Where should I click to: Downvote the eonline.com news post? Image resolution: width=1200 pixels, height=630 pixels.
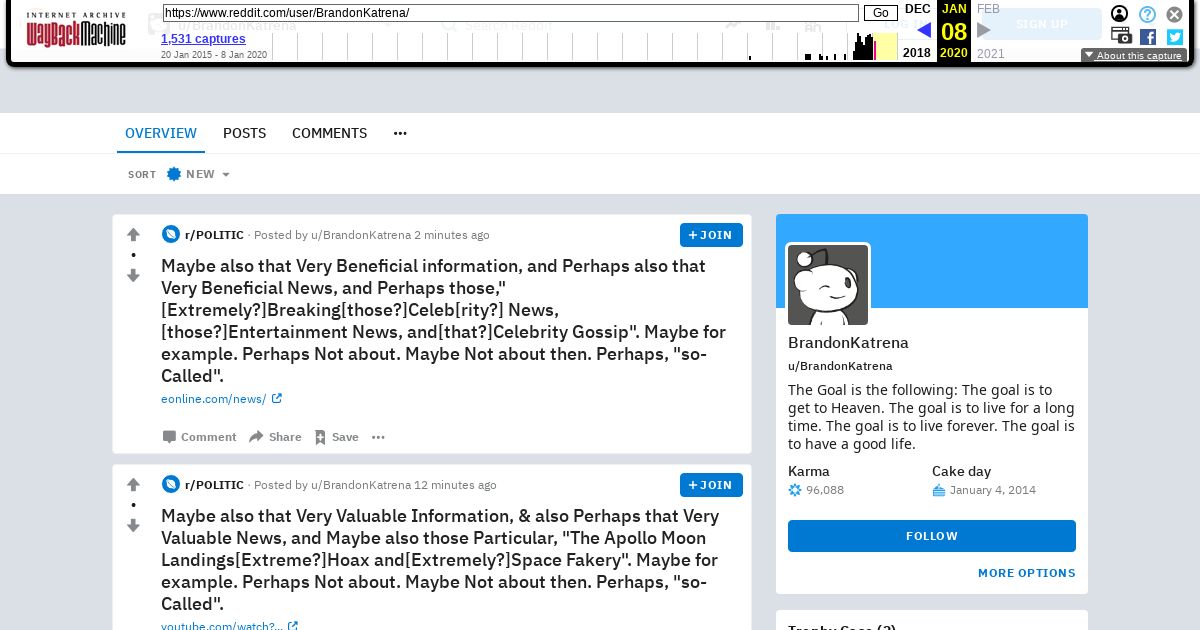pos(133,275)
